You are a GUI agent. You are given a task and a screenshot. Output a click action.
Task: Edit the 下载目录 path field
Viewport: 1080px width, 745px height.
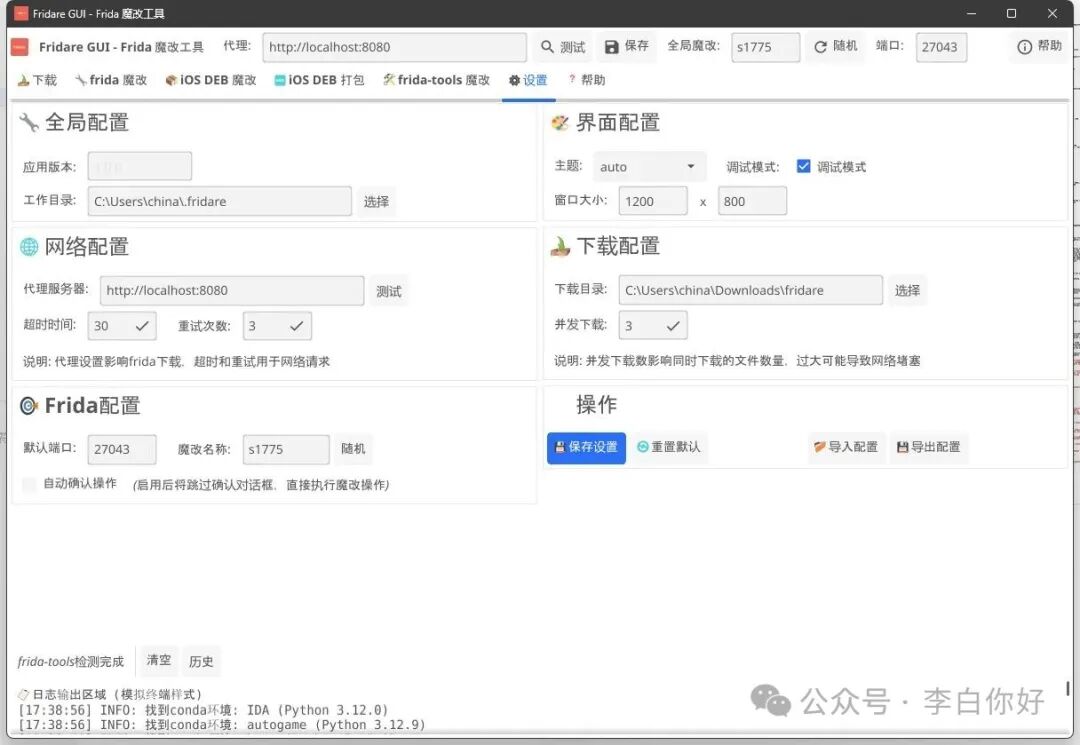(750, 290)
